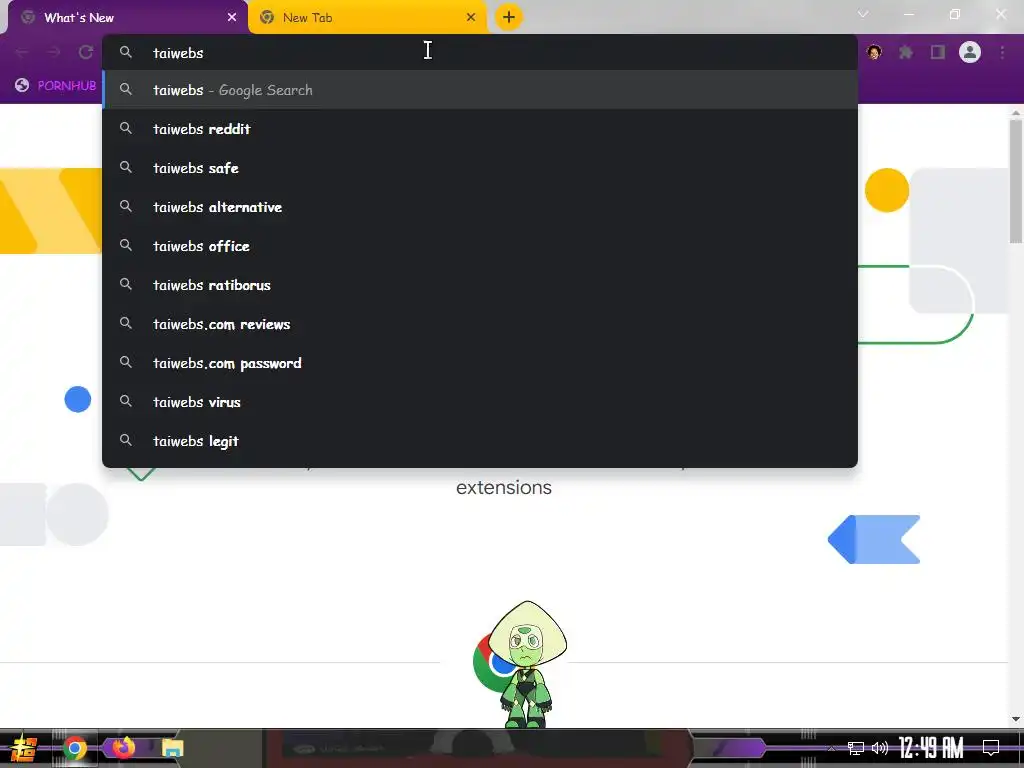Click the tab search chevron
Viewport: 1024px width, 768px height.
[x=863, y=14]
